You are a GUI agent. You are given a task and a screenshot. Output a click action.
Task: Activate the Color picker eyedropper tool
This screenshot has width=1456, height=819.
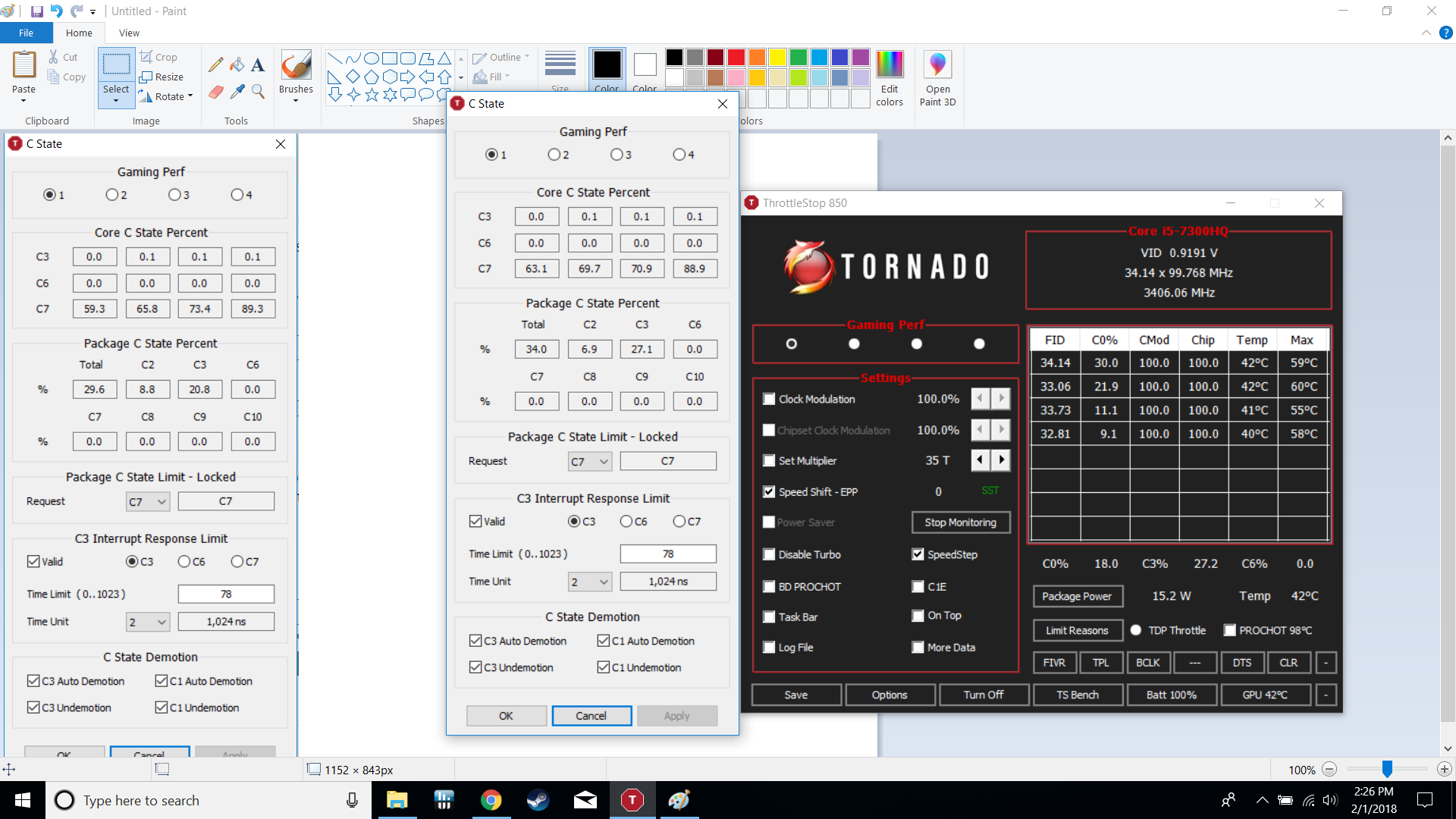coord(237,92)
